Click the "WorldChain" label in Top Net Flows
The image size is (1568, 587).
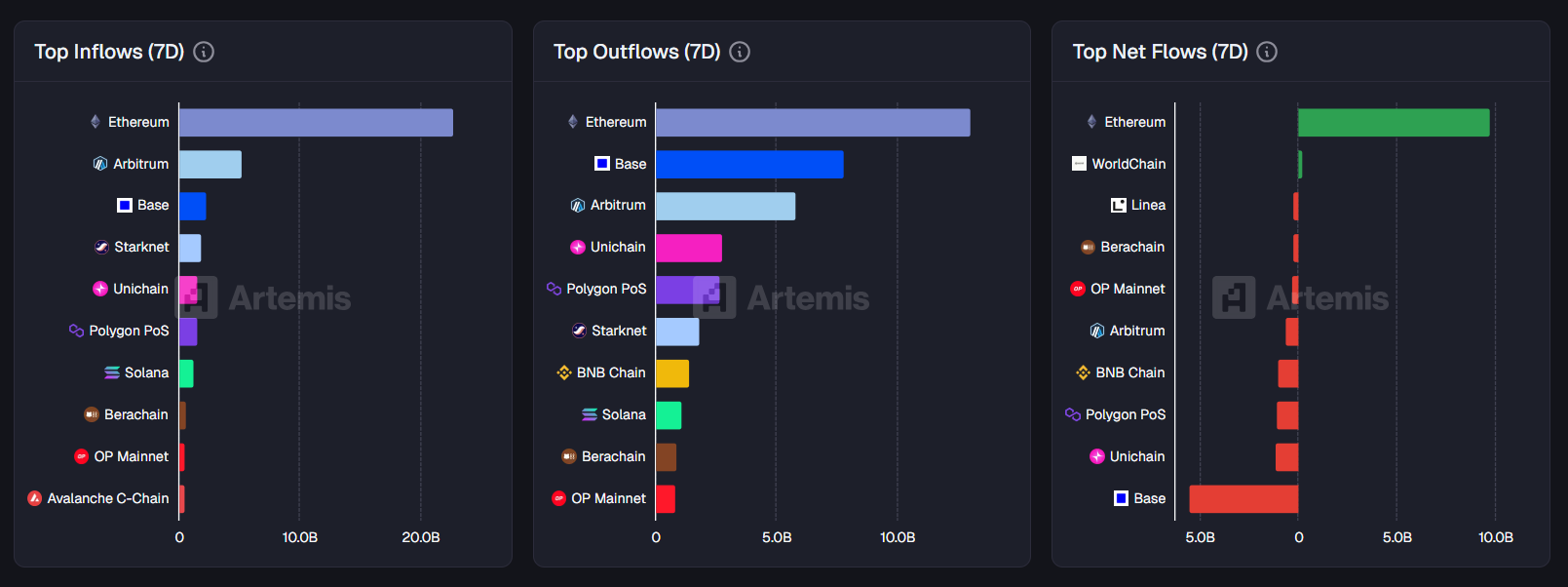tap(1128, 164)
